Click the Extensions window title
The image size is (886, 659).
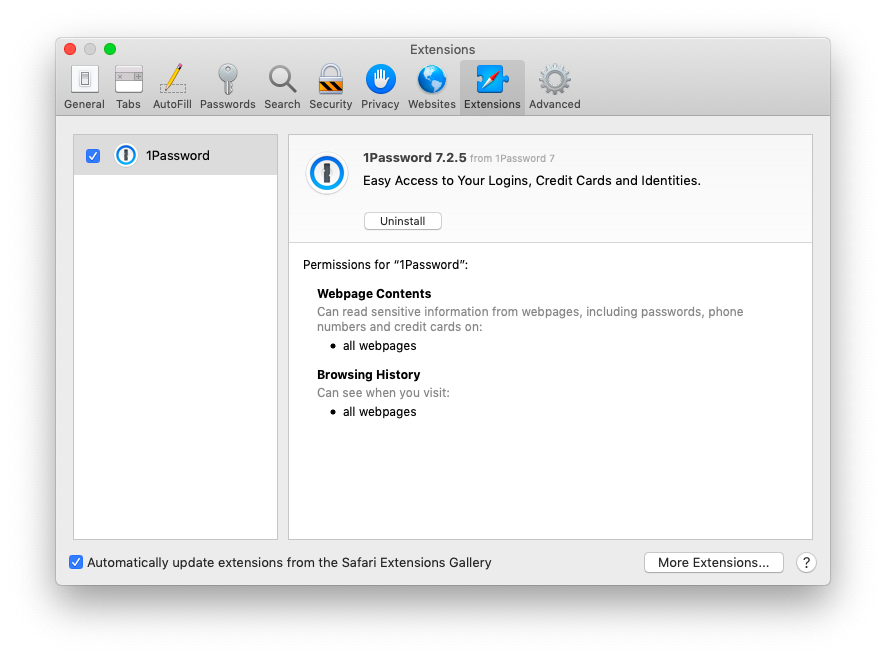442,50
